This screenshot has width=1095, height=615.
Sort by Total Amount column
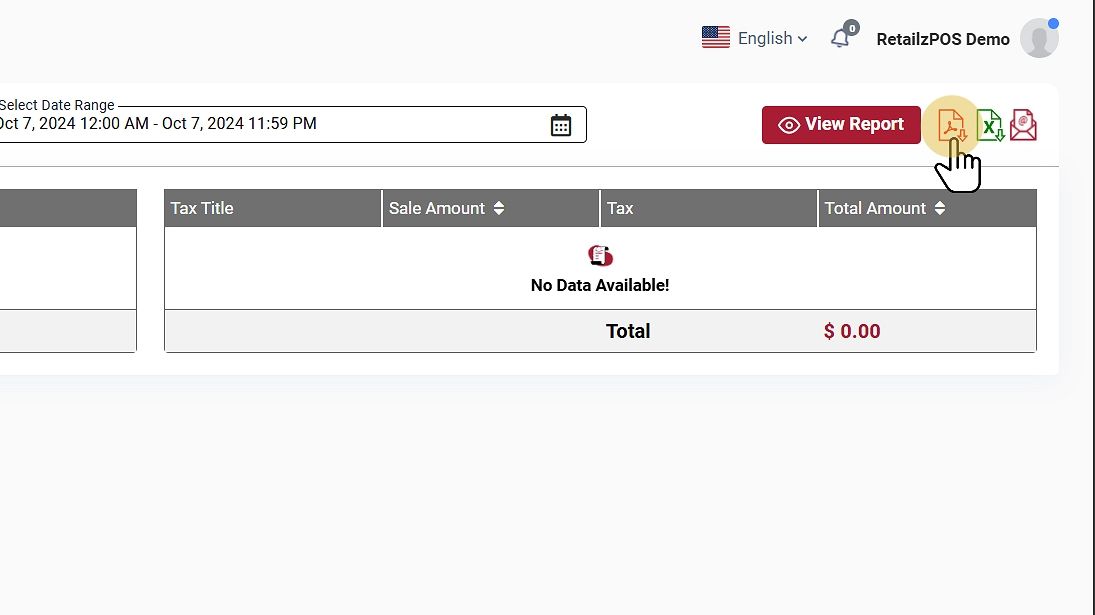[939, 208]
